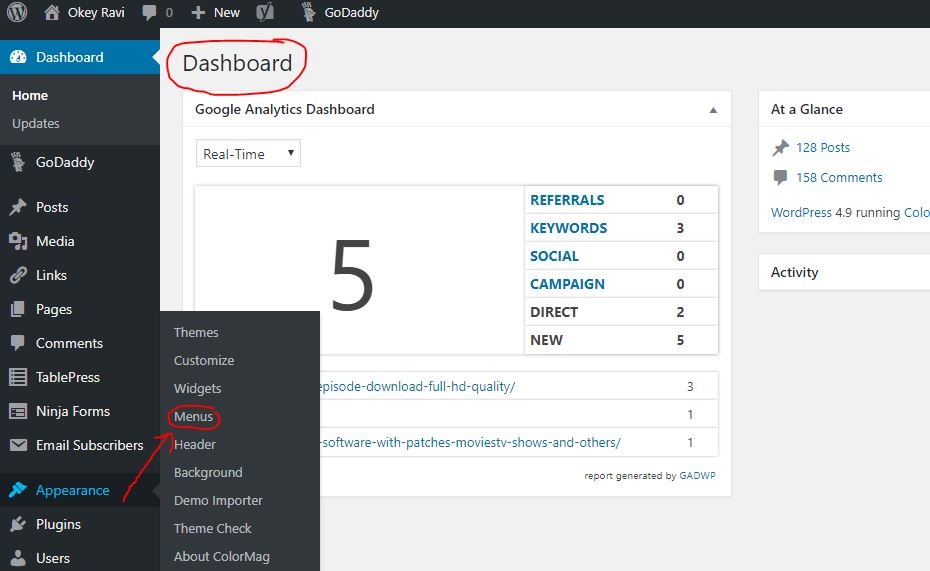
Task: Click the REFERRALS metric label
Action: pos(567,200)
